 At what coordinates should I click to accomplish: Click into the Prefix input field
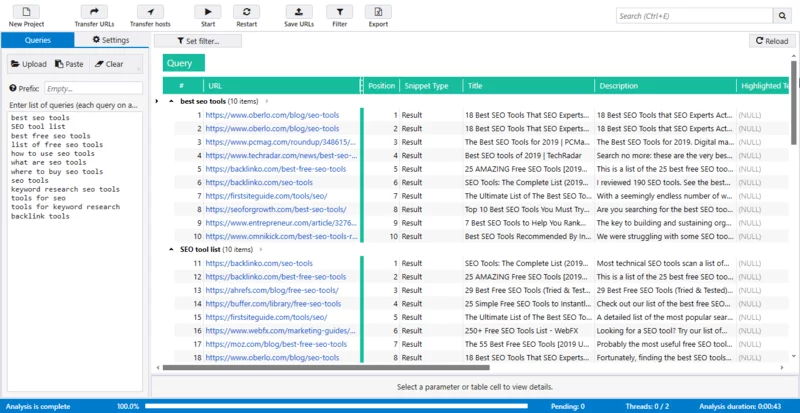(93, 88)
